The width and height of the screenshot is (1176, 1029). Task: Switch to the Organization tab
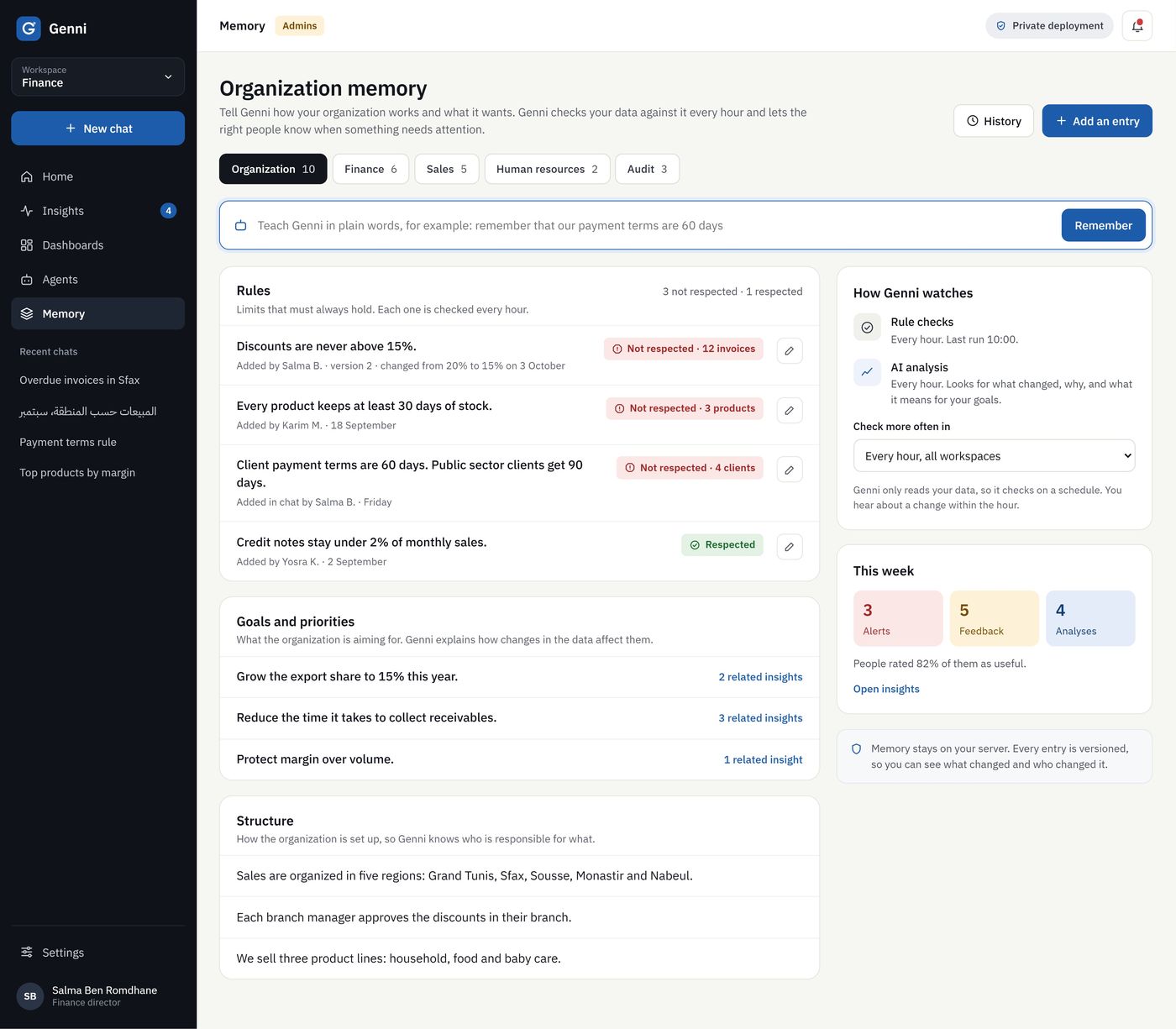click(273, 169)
